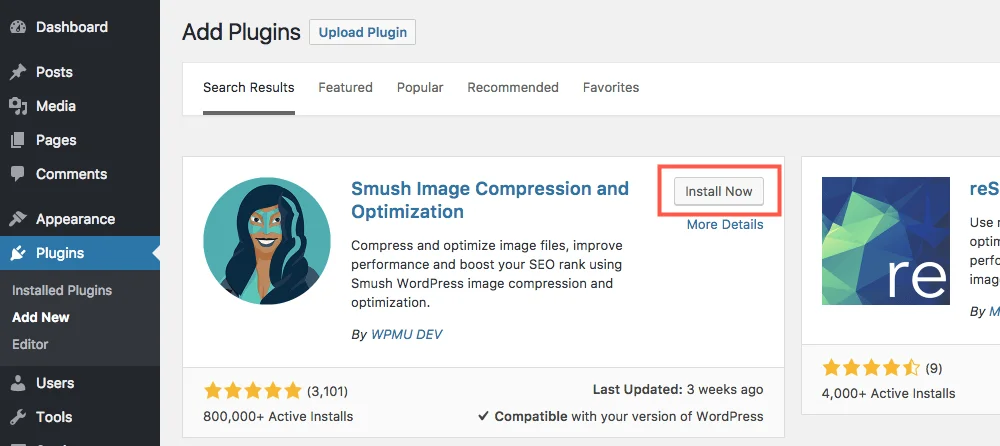
Task: Click the reSmush plugin logo thumbnail
Action: (886, 241)
